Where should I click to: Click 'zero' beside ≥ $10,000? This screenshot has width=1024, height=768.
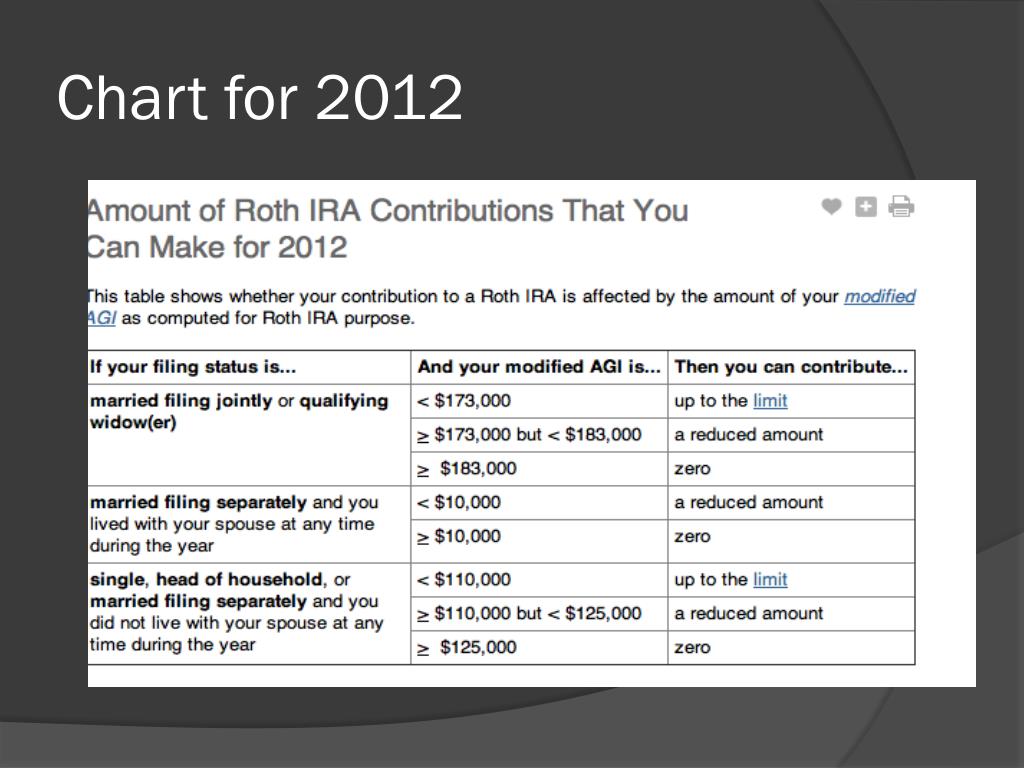point(792,541)
